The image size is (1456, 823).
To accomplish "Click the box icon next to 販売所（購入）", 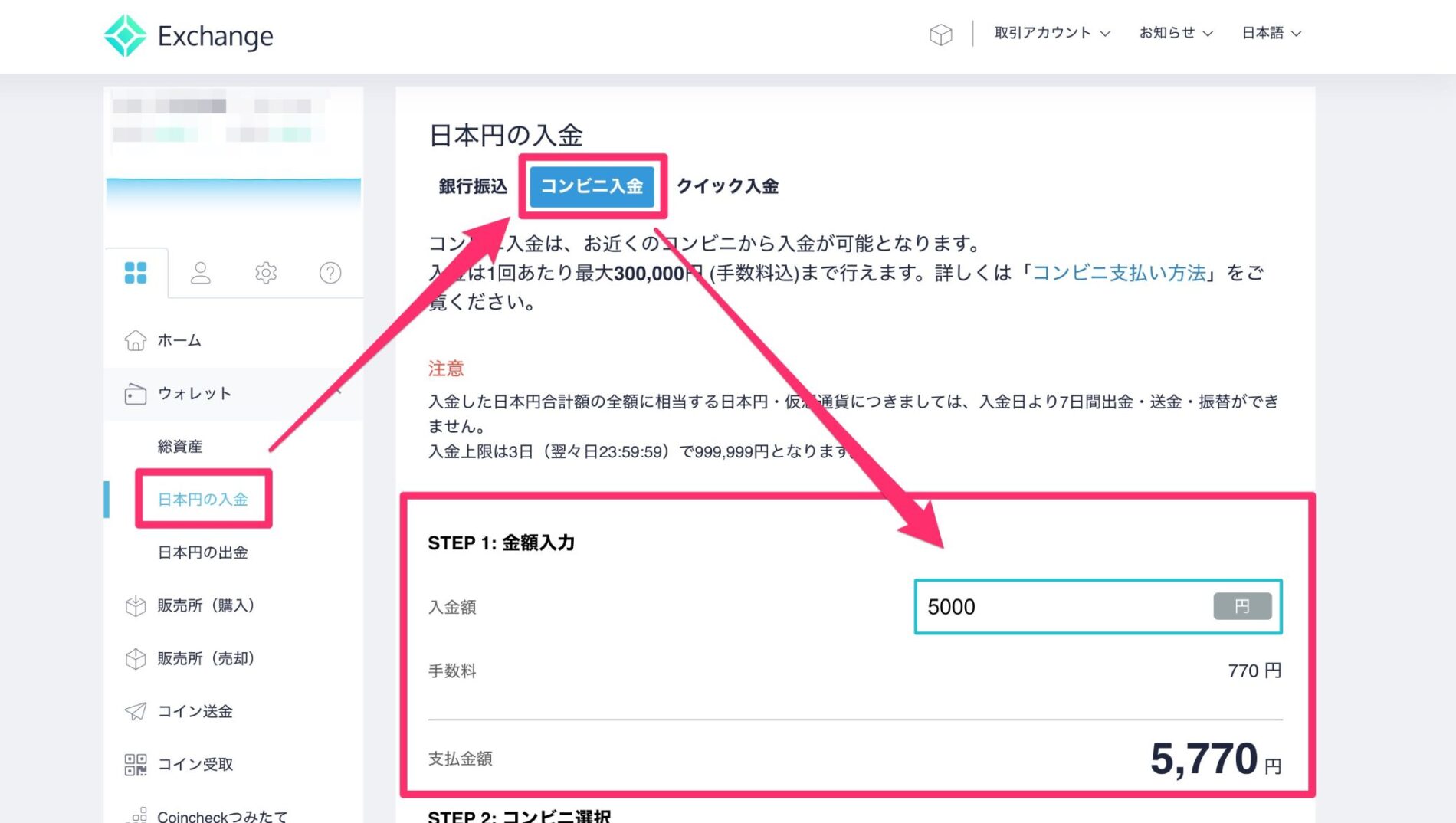I will click(x=136, y=606).
